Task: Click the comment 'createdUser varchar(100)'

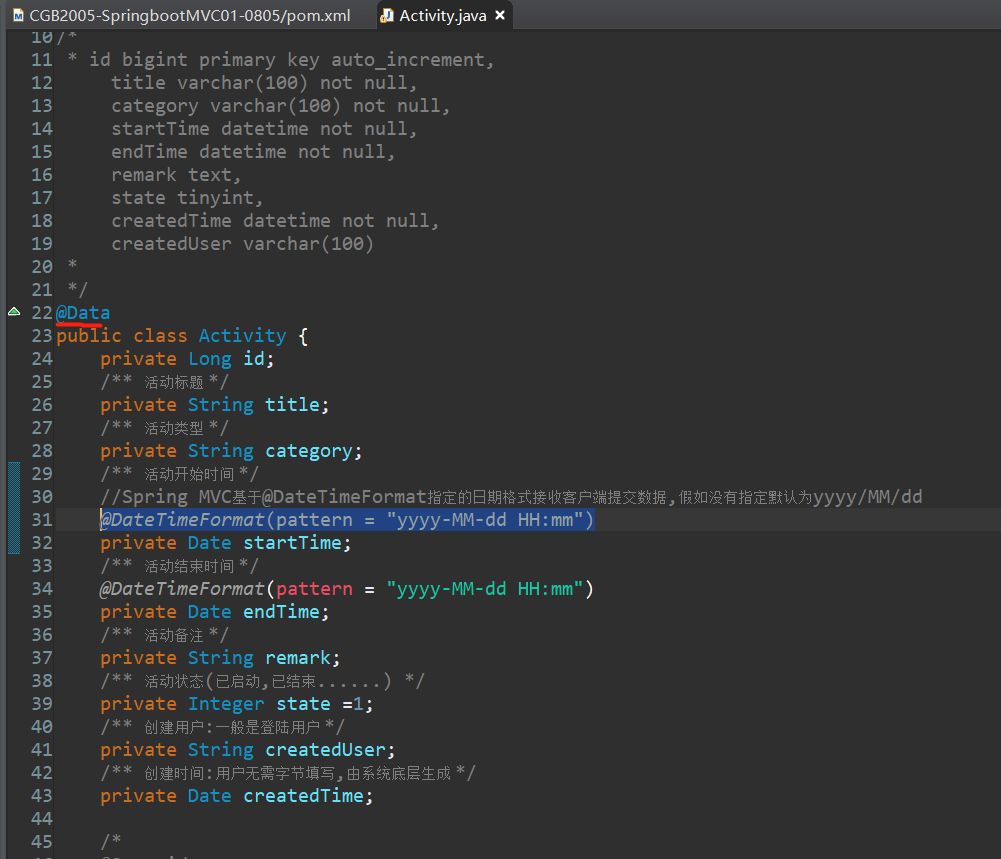Action: click(243, 244)
